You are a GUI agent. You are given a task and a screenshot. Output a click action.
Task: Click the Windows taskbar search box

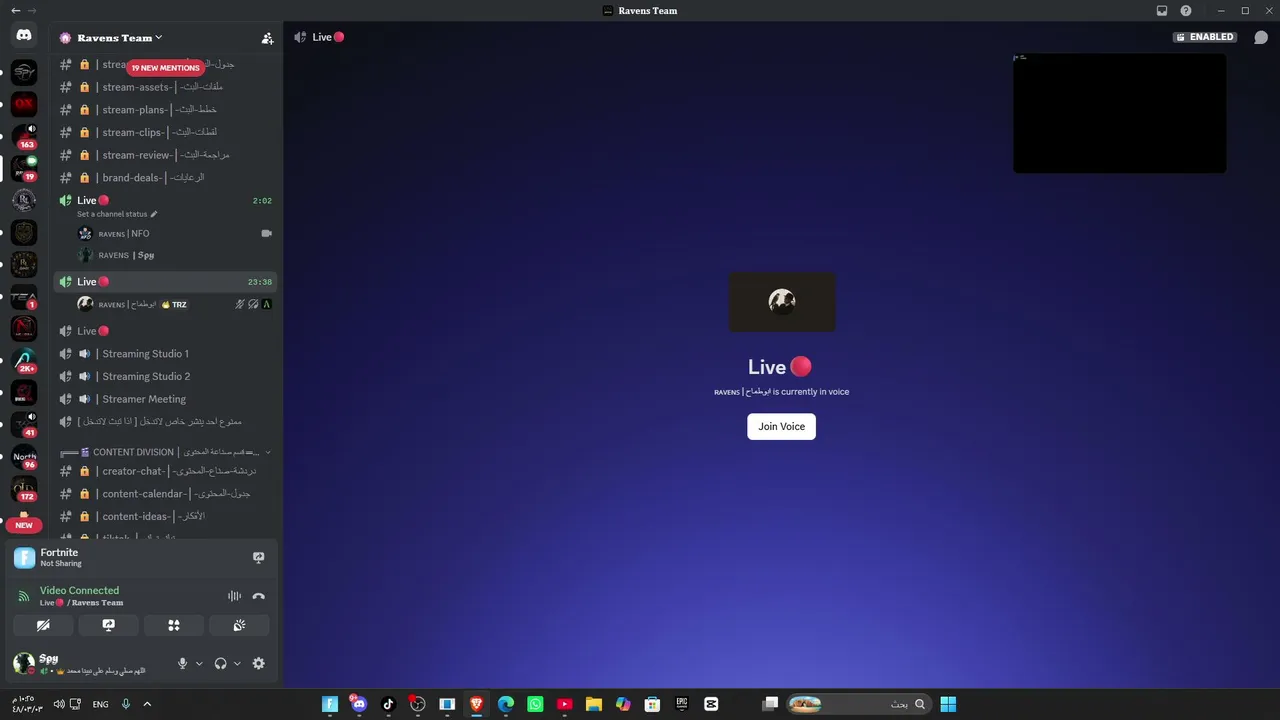click(859, 704)
